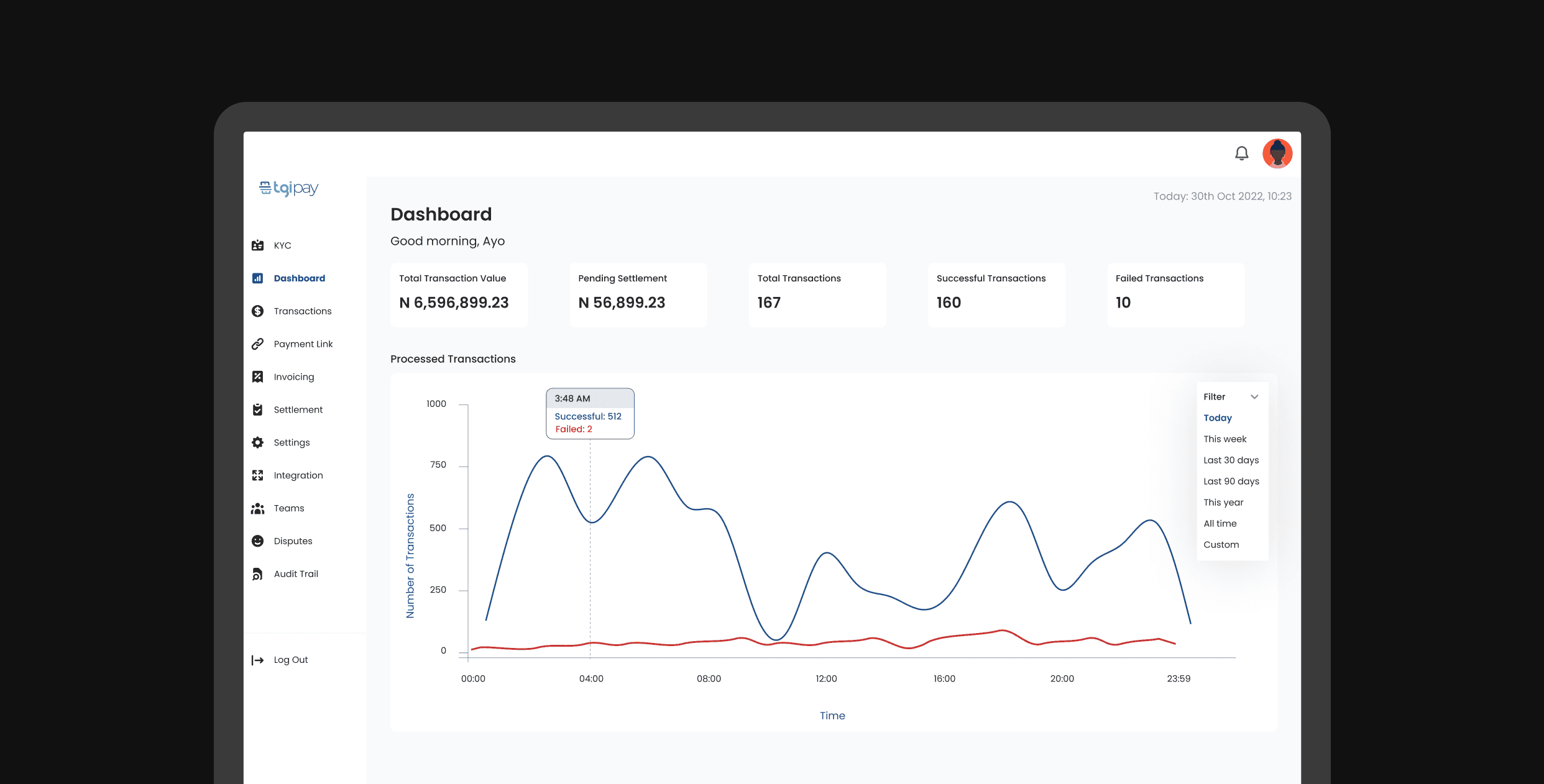The width and height of the screenshot is (1544, 784).
Task: Click the Log Out arrow icon
Action: click(x=257, y=660)
